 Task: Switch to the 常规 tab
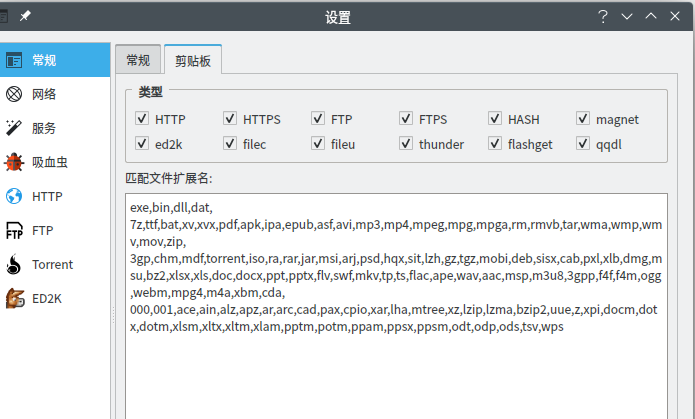coord(138,60)
